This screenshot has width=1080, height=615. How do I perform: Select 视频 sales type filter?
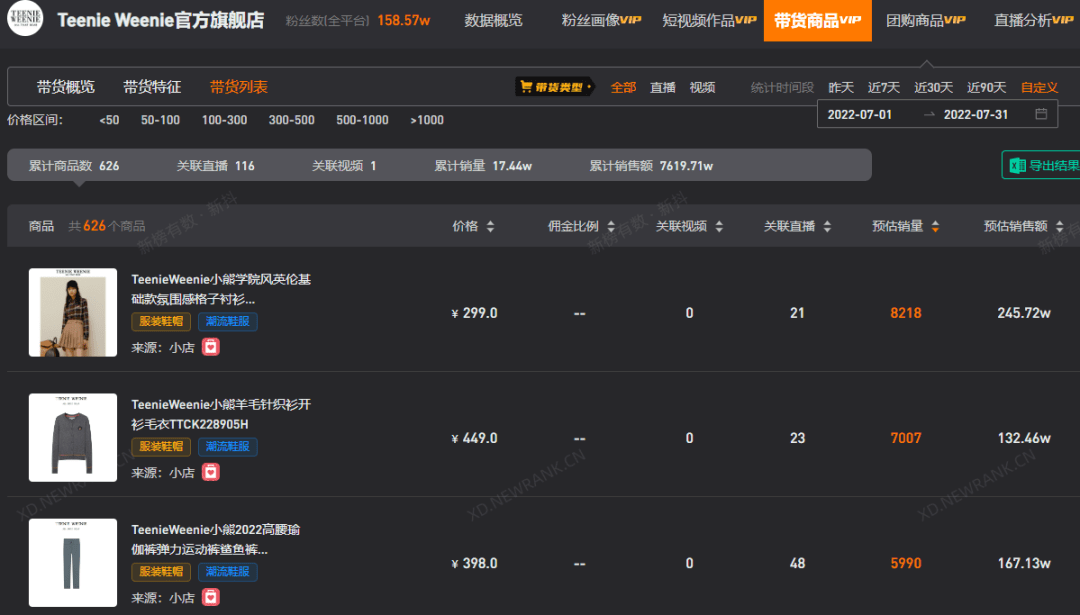coord(703,87)
